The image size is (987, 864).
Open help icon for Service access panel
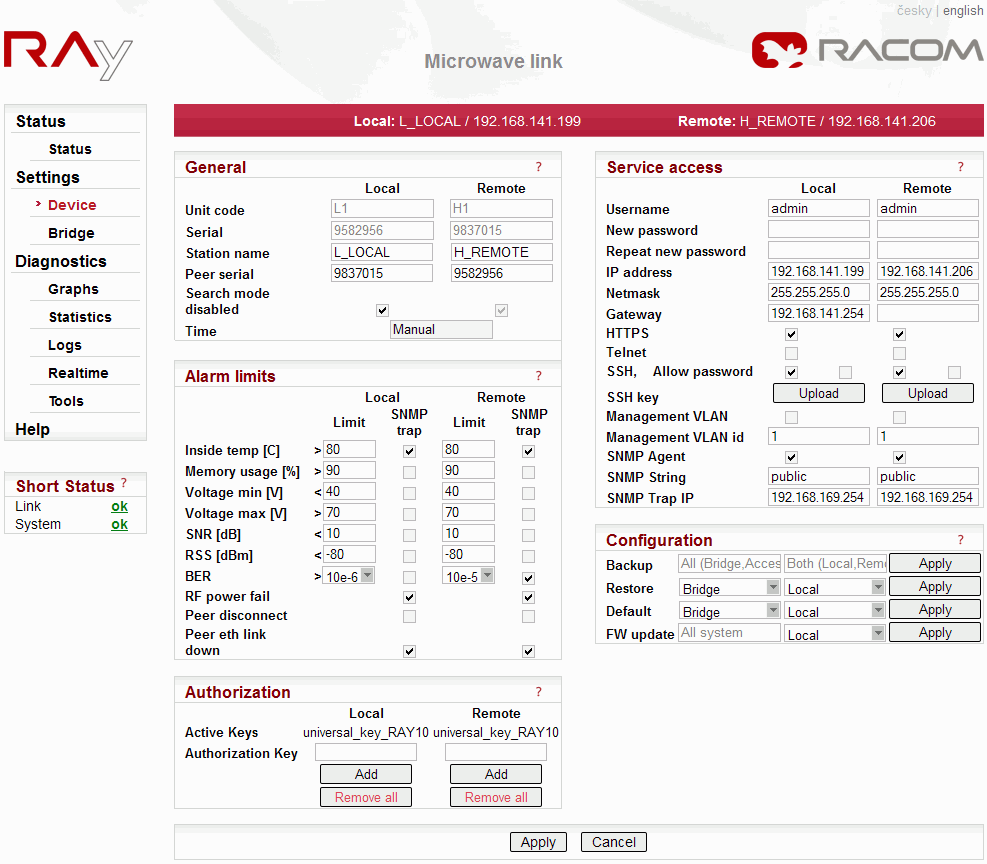(960, 168)
